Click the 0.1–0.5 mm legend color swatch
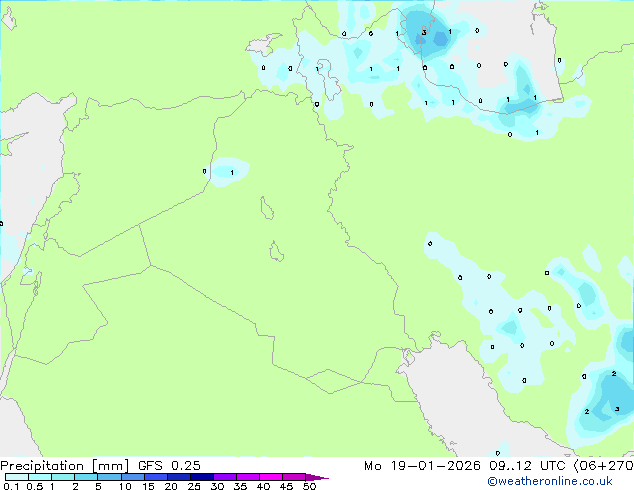The height and width of the screenshot is (490, 634). [x=17, y=477]
